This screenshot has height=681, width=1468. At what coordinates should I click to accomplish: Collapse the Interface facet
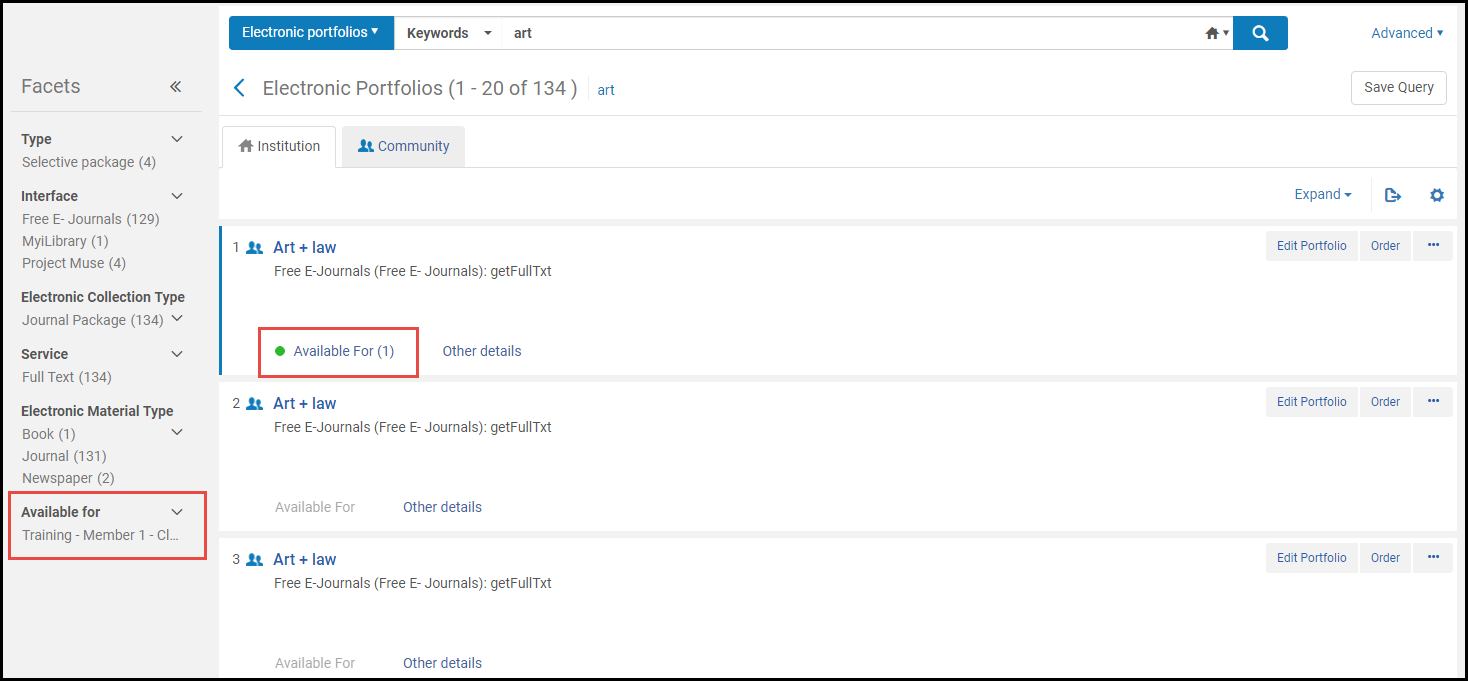[177, 196]
